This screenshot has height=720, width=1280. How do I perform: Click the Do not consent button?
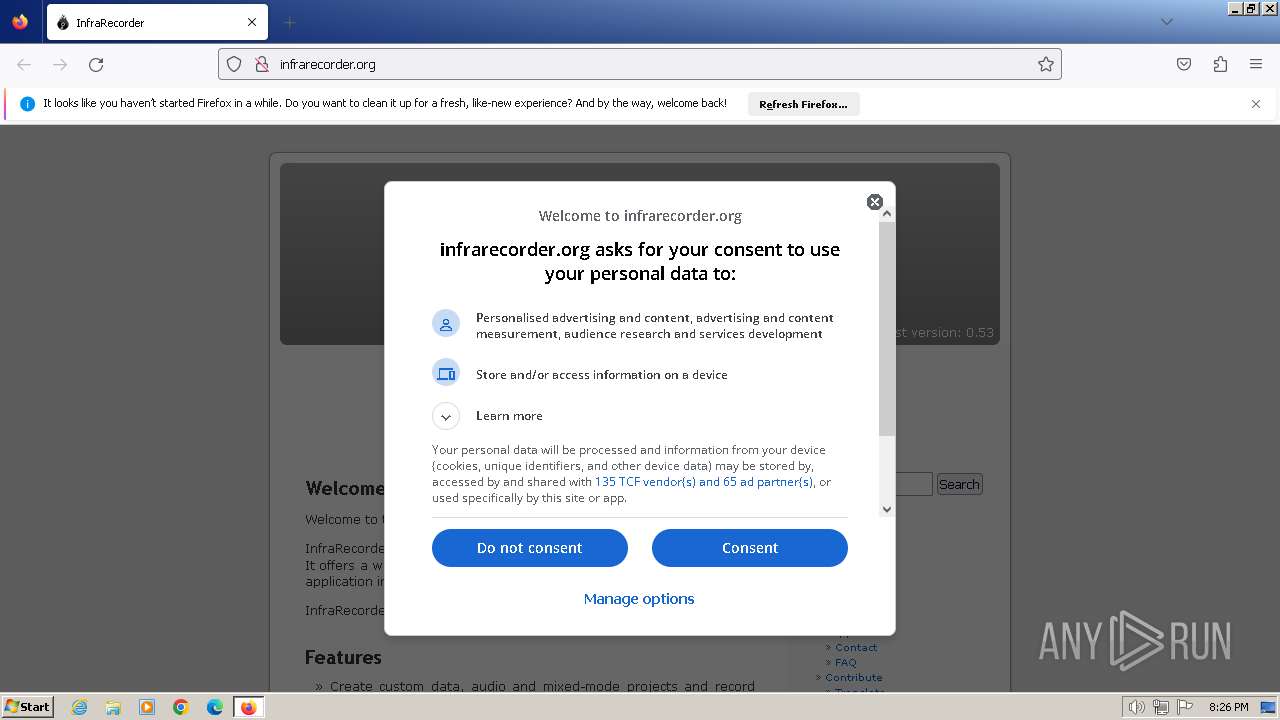click(530, 548)
